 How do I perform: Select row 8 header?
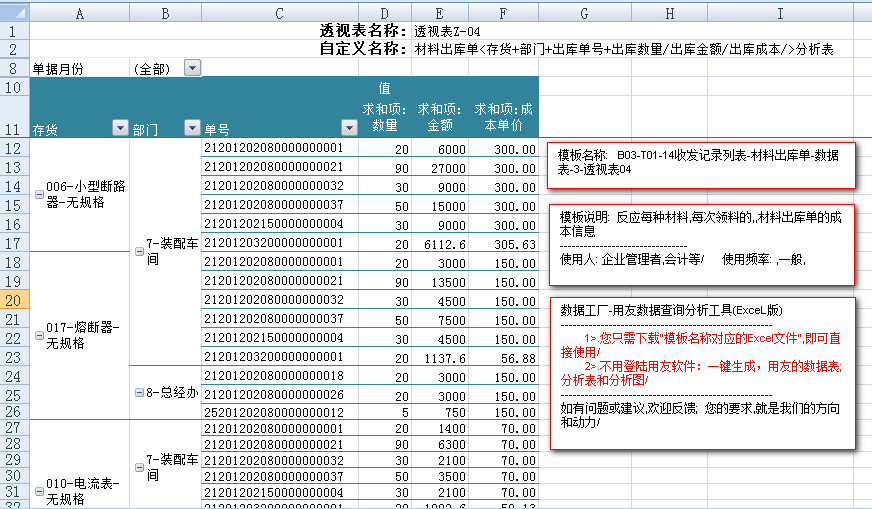[14, 68]
